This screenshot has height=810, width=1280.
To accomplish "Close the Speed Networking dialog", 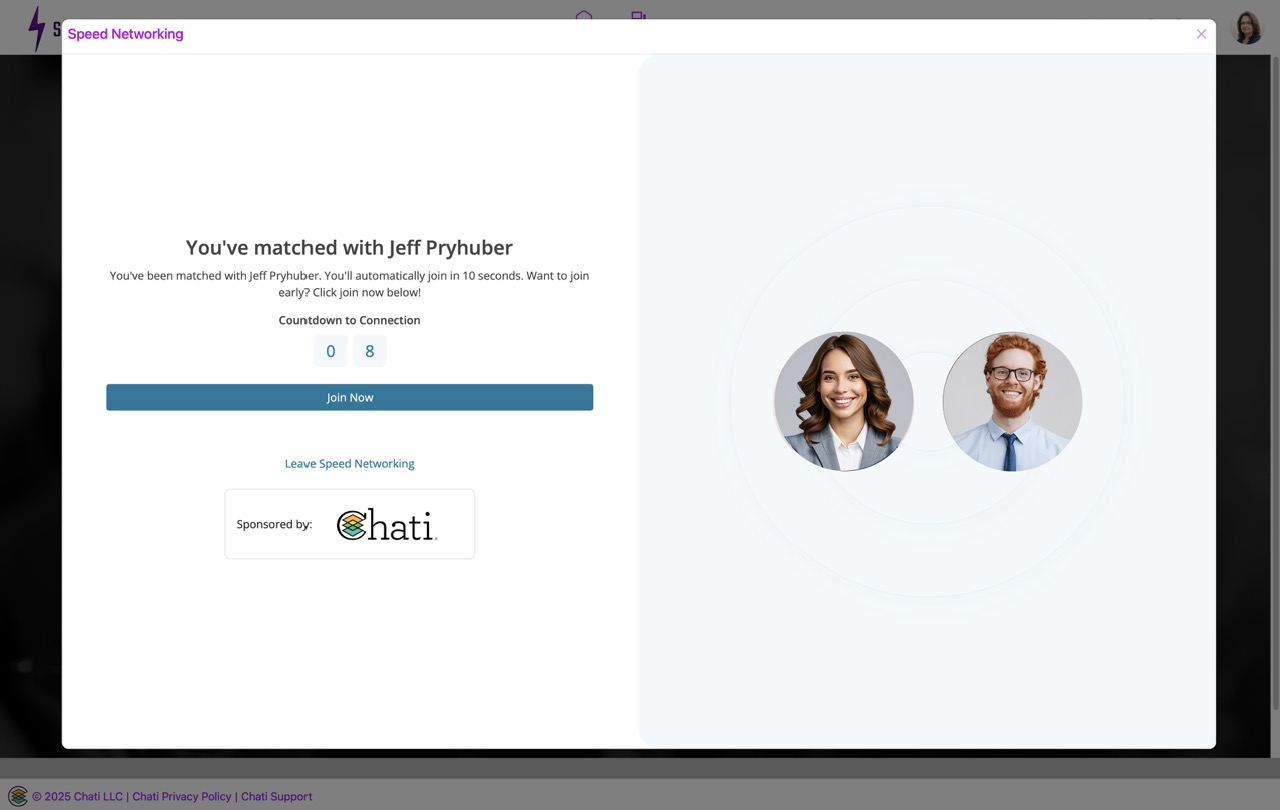I will [x=1201, y=34].
